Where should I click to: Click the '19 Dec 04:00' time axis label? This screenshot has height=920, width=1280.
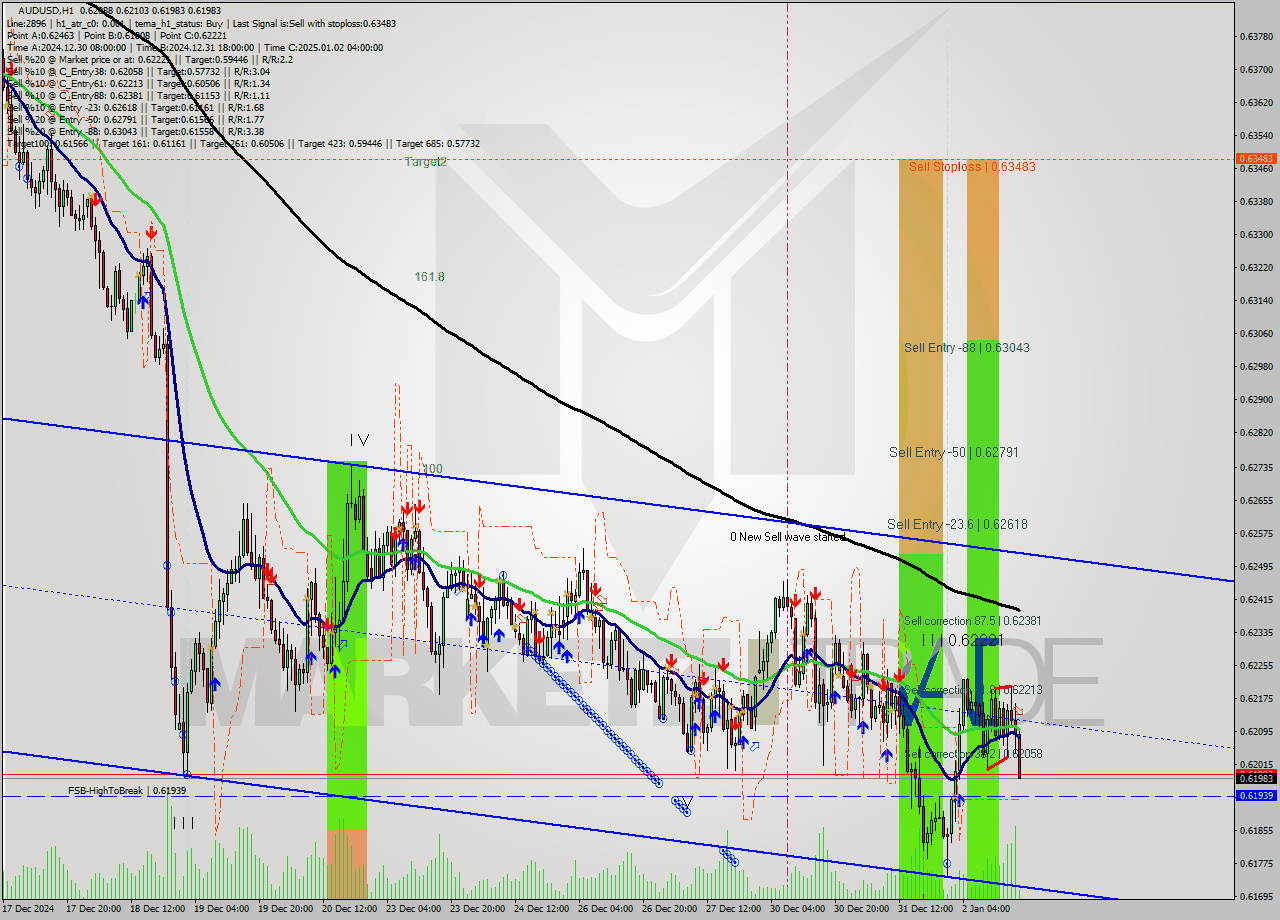(x=221, y=909)
